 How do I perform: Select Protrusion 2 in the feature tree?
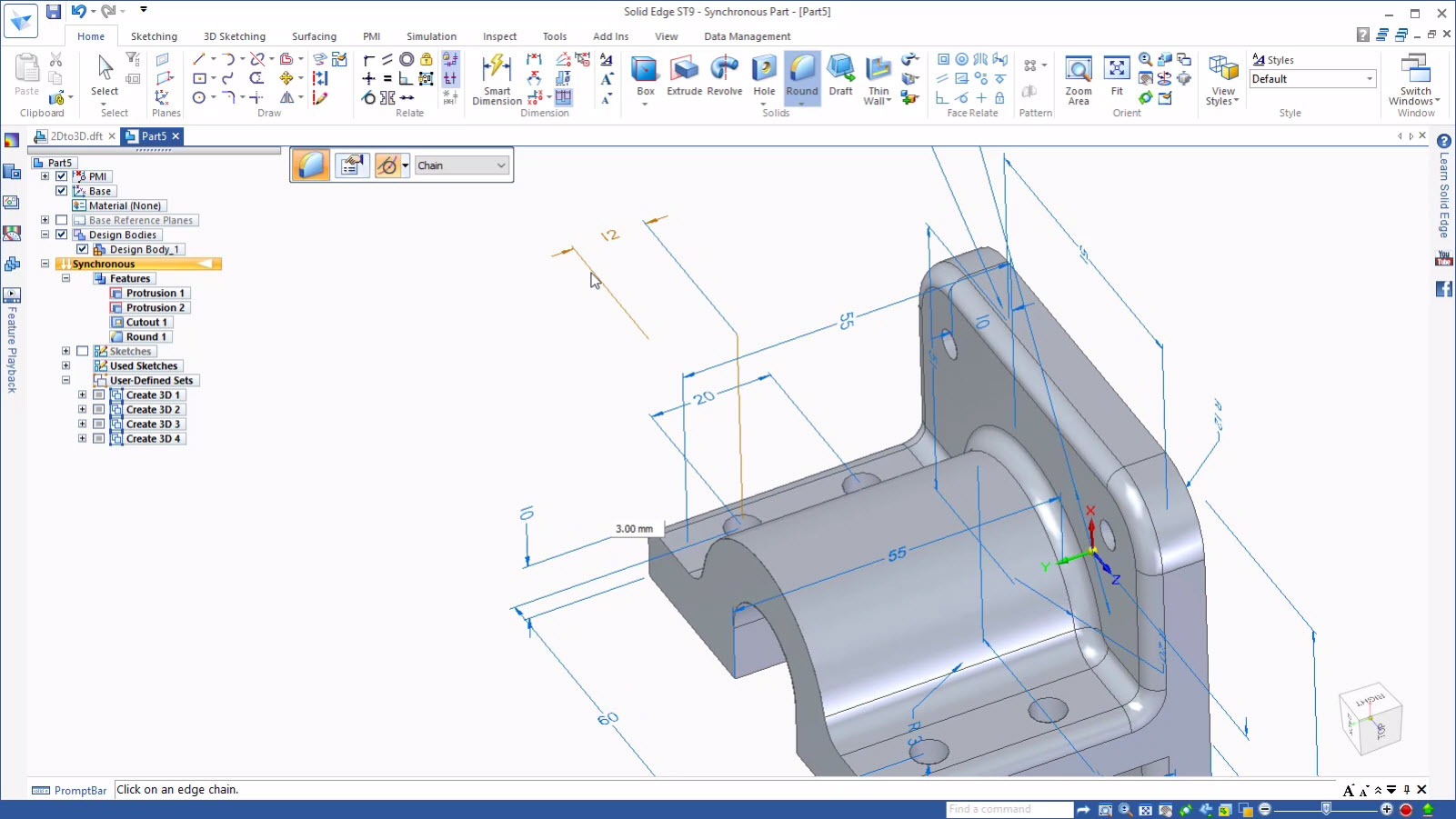[155, 308]
